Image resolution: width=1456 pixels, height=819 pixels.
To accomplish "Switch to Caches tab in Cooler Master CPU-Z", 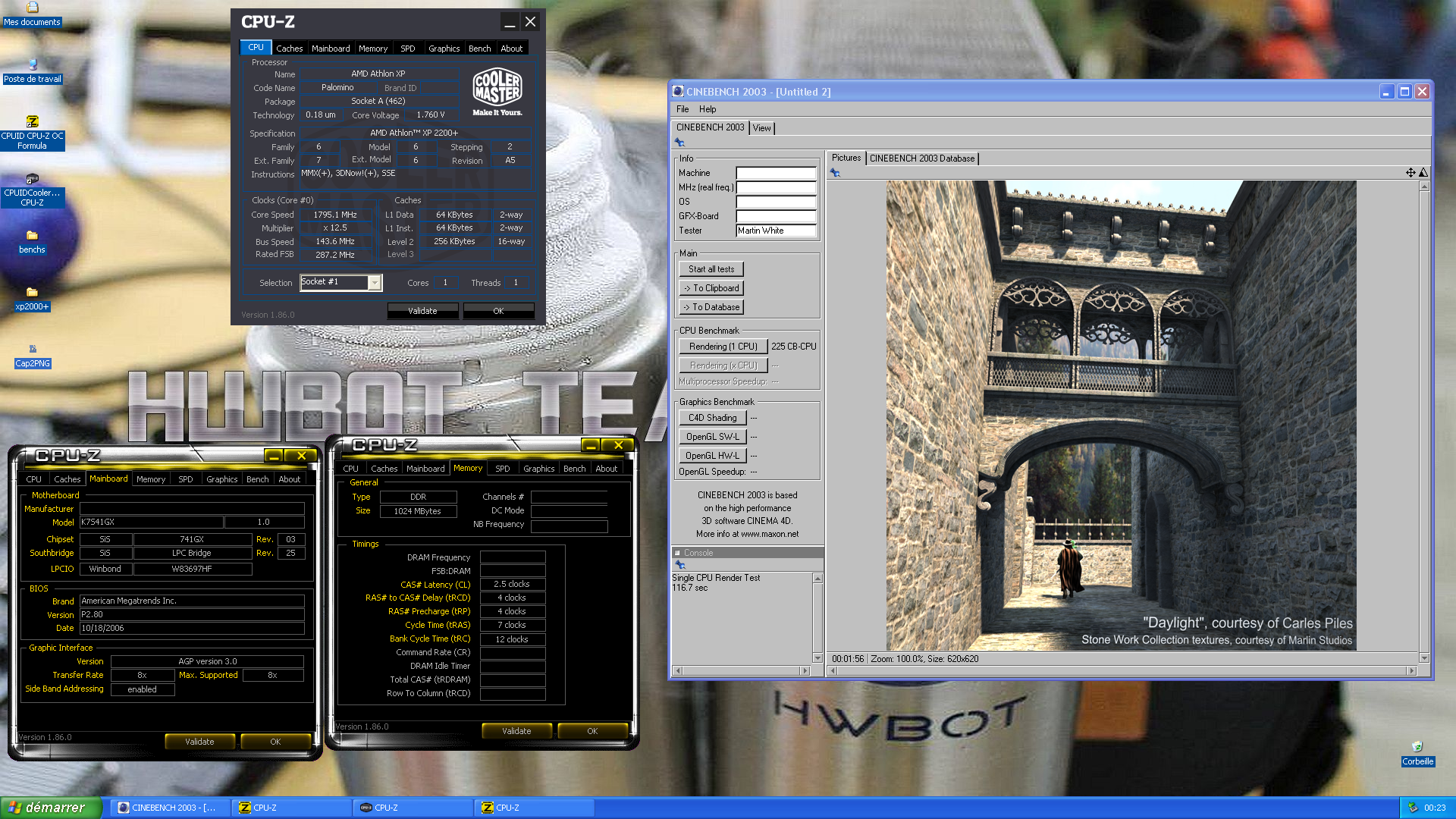I will (x=289, y=48).
